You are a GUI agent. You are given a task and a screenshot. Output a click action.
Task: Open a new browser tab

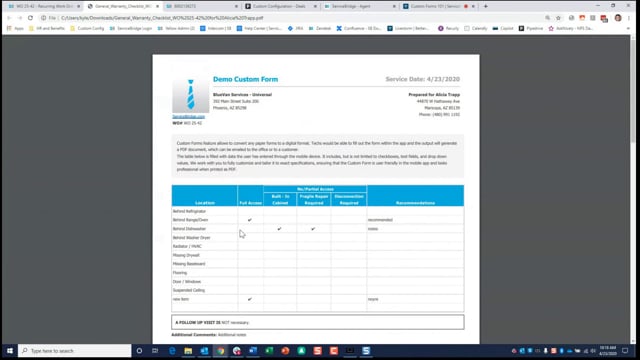click(486, 7)
